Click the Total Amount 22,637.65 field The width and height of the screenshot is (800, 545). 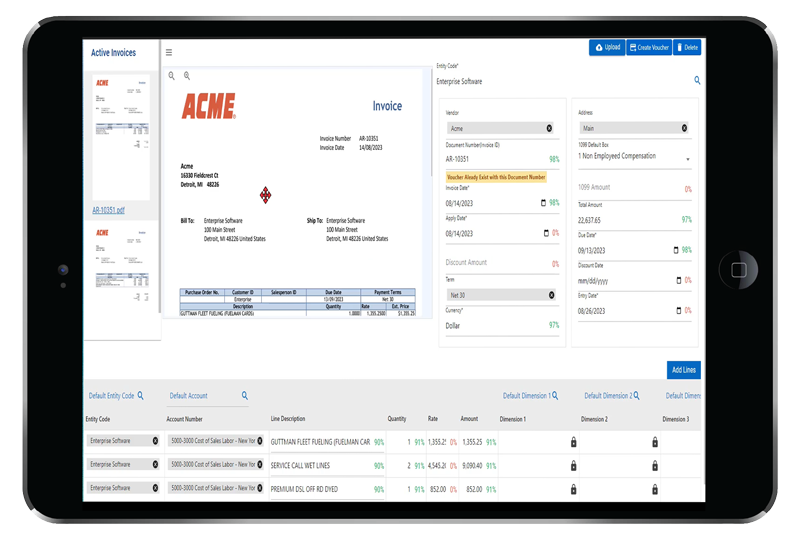point(634,220)
